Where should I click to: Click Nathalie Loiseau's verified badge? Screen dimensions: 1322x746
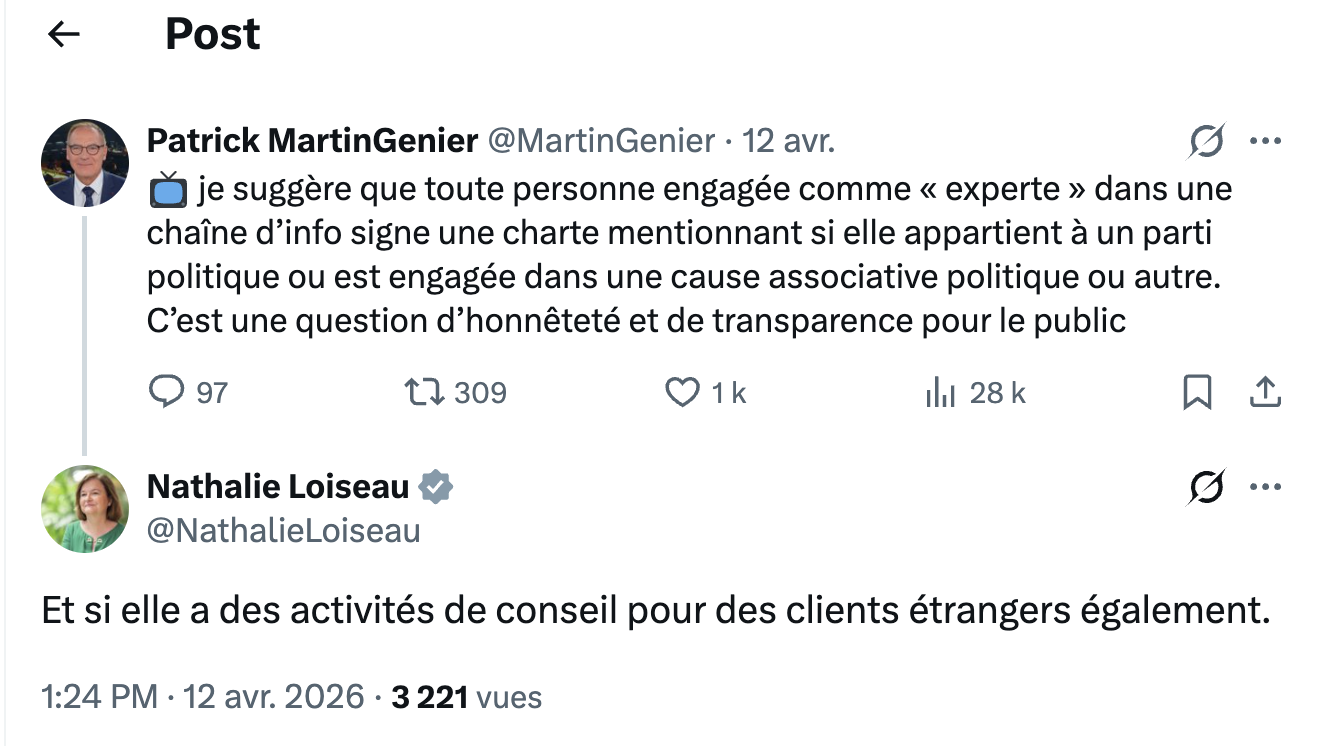point(436,487)
